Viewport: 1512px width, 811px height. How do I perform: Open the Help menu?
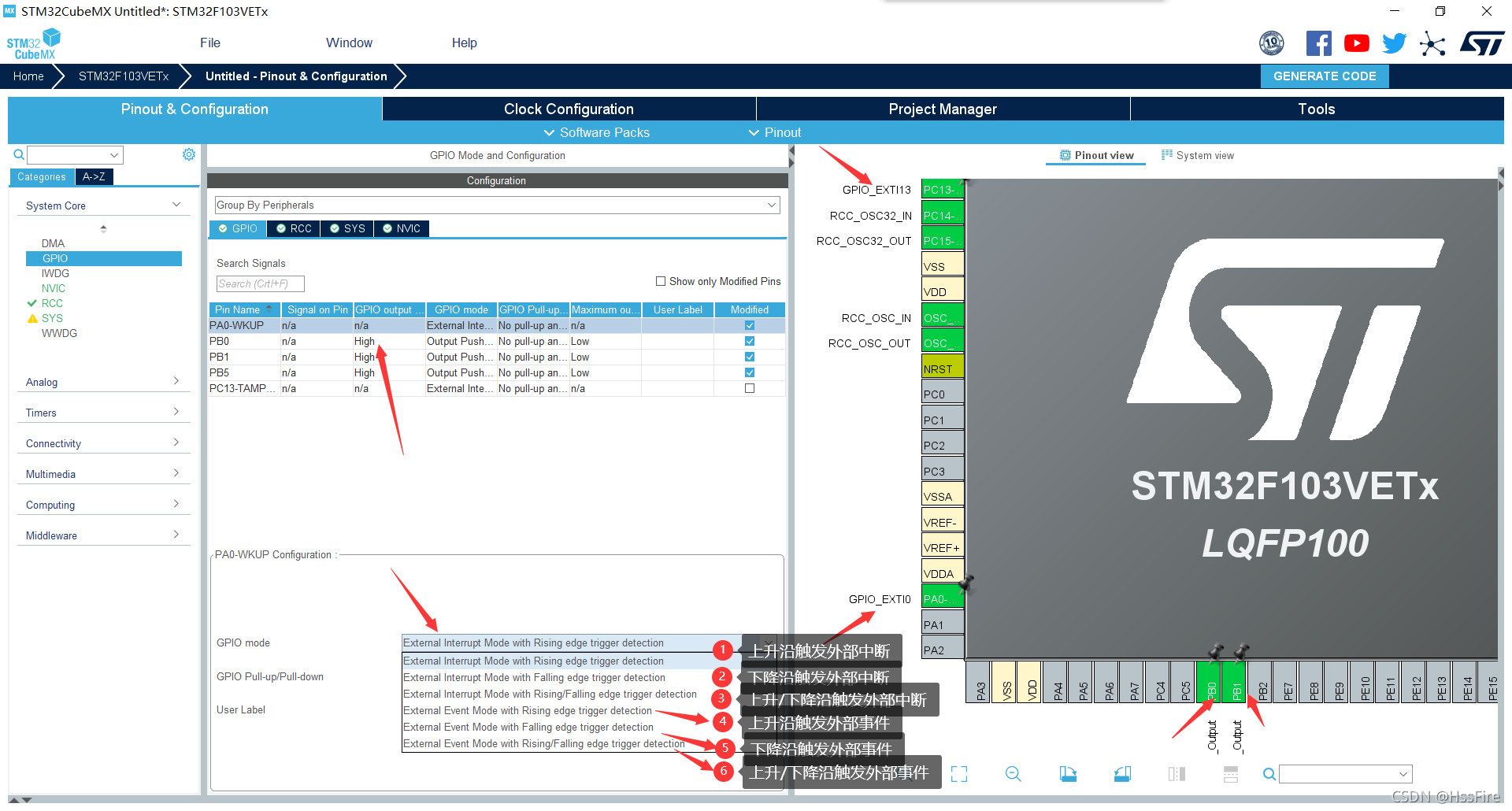point(464,43)
